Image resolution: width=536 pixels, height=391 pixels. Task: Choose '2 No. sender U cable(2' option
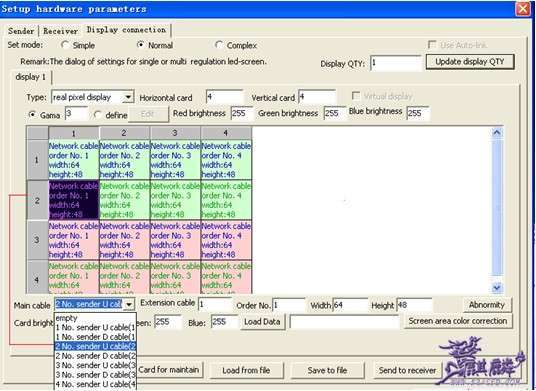point(95,346)
